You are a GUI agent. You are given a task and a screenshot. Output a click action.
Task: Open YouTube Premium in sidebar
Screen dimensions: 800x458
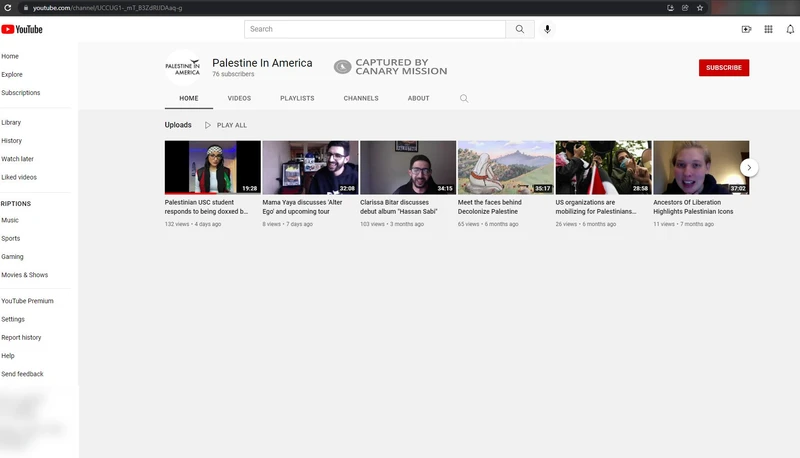coord(27,301)
